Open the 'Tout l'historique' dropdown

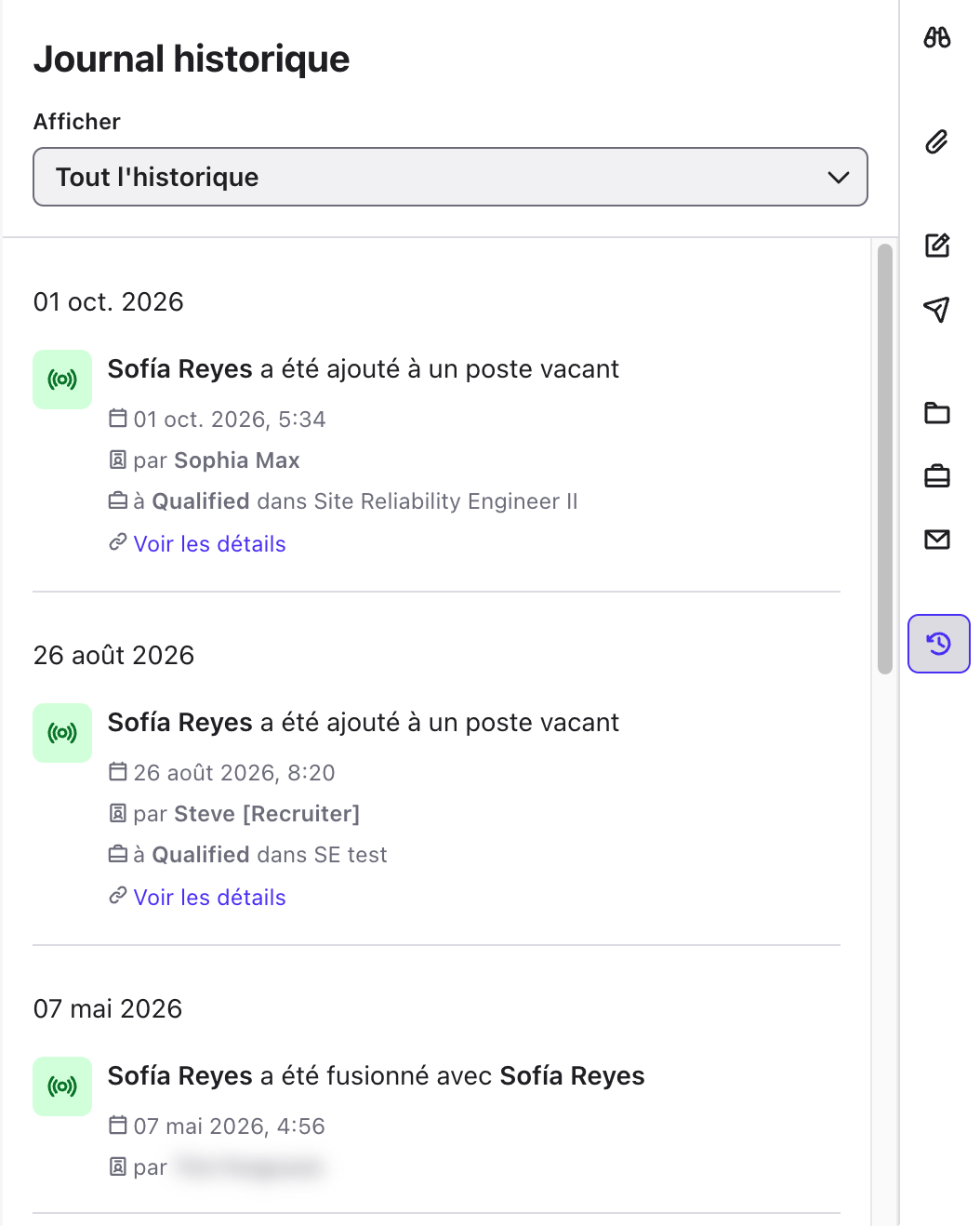tap(450, 178)
